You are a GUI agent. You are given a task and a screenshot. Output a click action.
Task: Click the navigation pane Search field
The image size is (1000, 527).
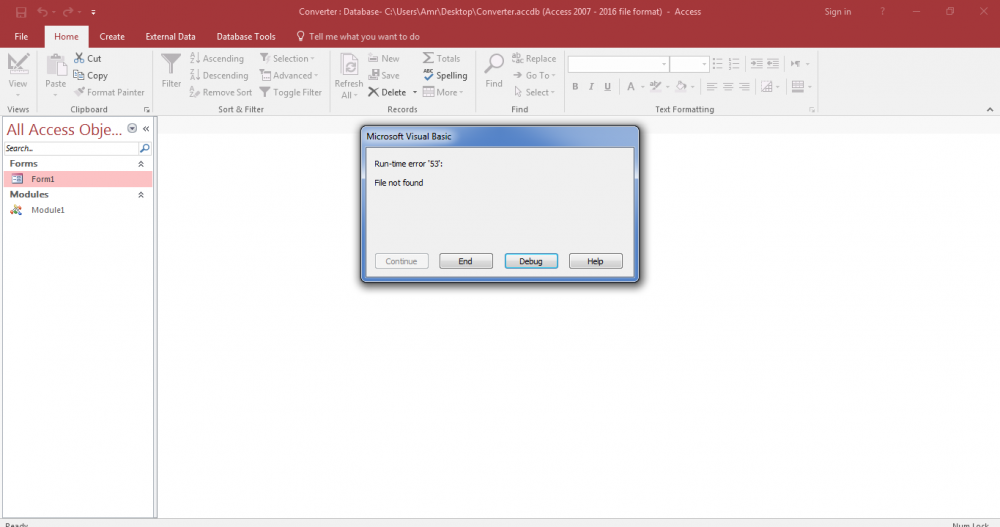(x=70, y=148)
